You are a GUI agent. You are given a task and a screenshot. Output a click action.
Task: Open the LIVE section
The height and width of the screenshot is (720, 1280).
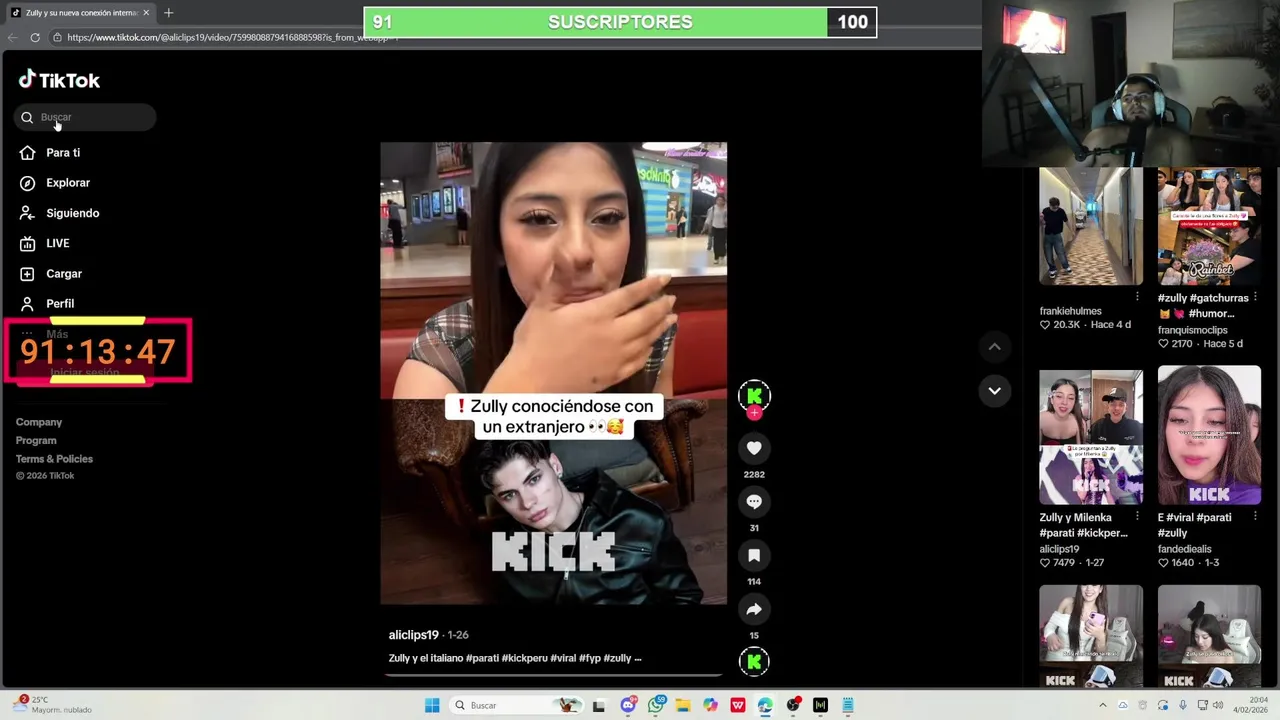coord(44,243)
